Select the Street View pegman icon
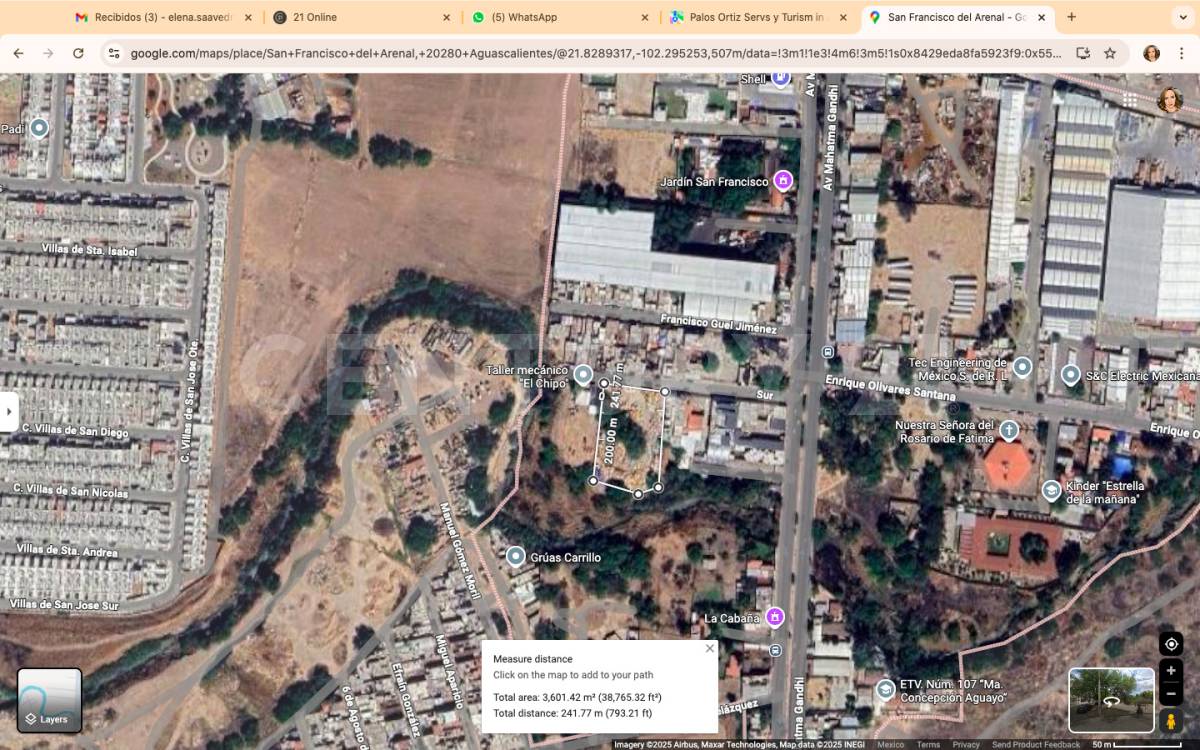The height and width of the screenshot is (750, 1200). (x=1171, y=720)
